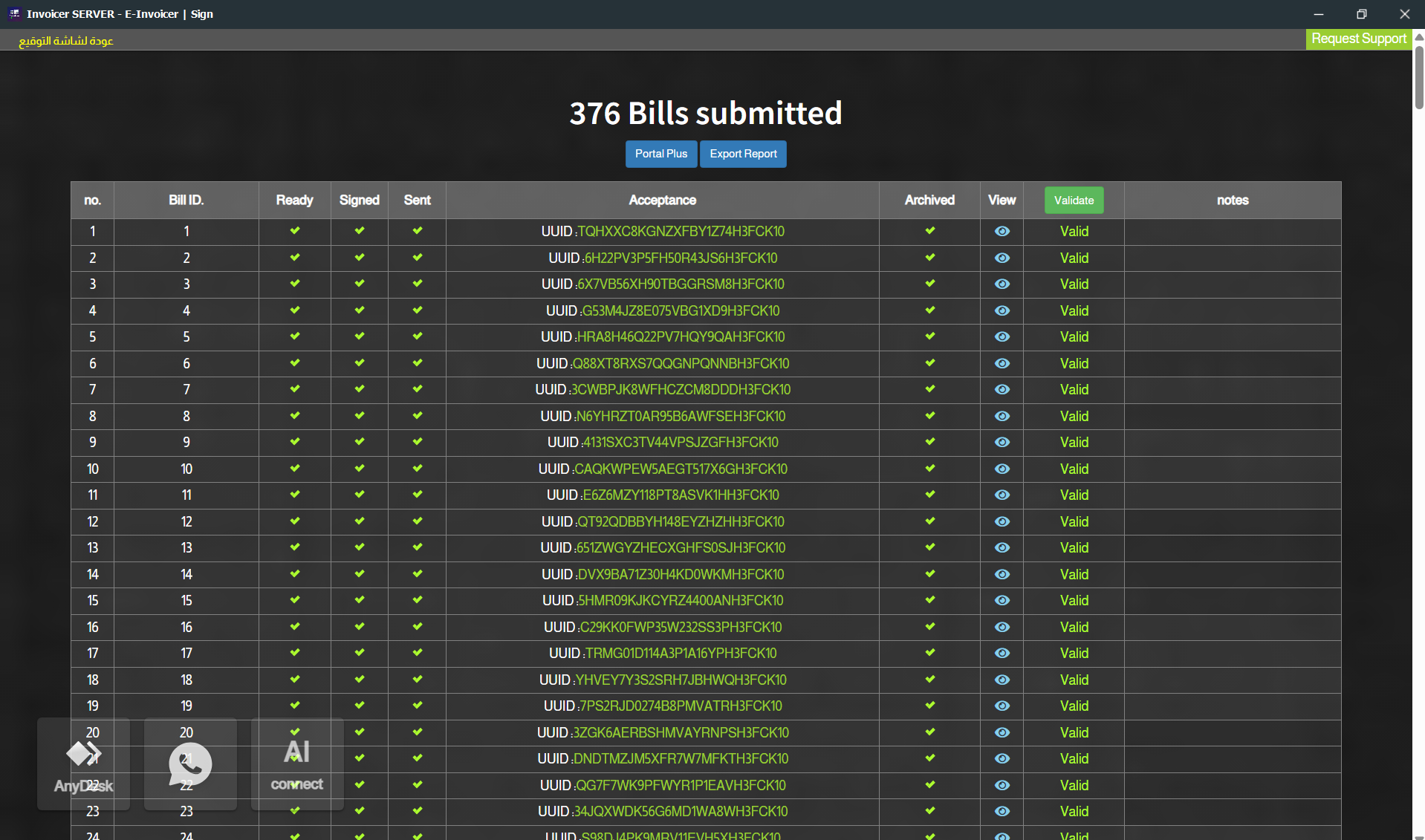The image size is (1425, 840).
Task: Click the vertical scrollbar thumb
Action: pos(1418,77)
